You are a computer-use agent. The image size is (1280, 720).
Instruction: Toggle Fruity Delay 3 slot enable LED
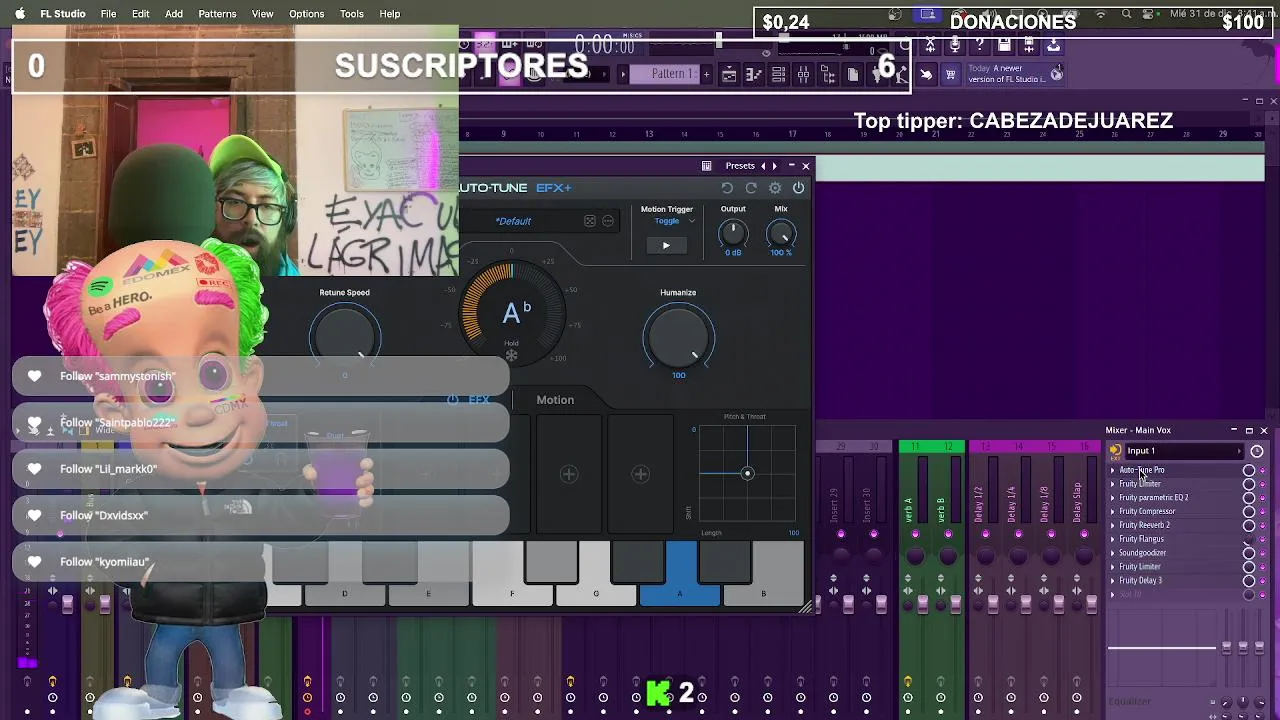point(1262,581)
